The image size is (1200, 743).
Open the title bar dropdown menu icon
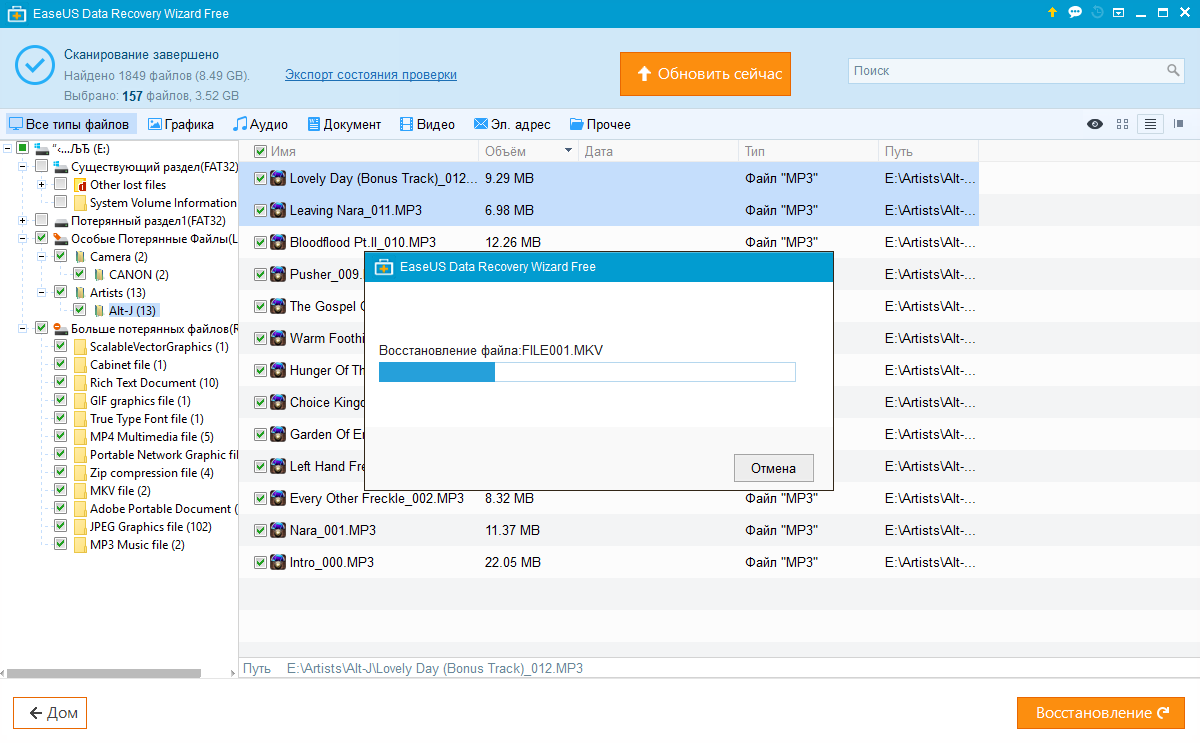(1120, 13)
